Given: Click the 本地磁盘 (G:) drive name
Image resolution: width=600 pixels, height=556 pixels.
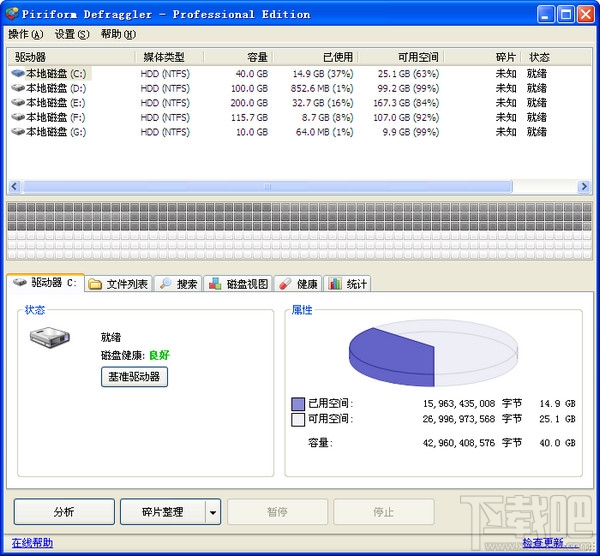Looking at the screenshot, I should tap(56, 132).
